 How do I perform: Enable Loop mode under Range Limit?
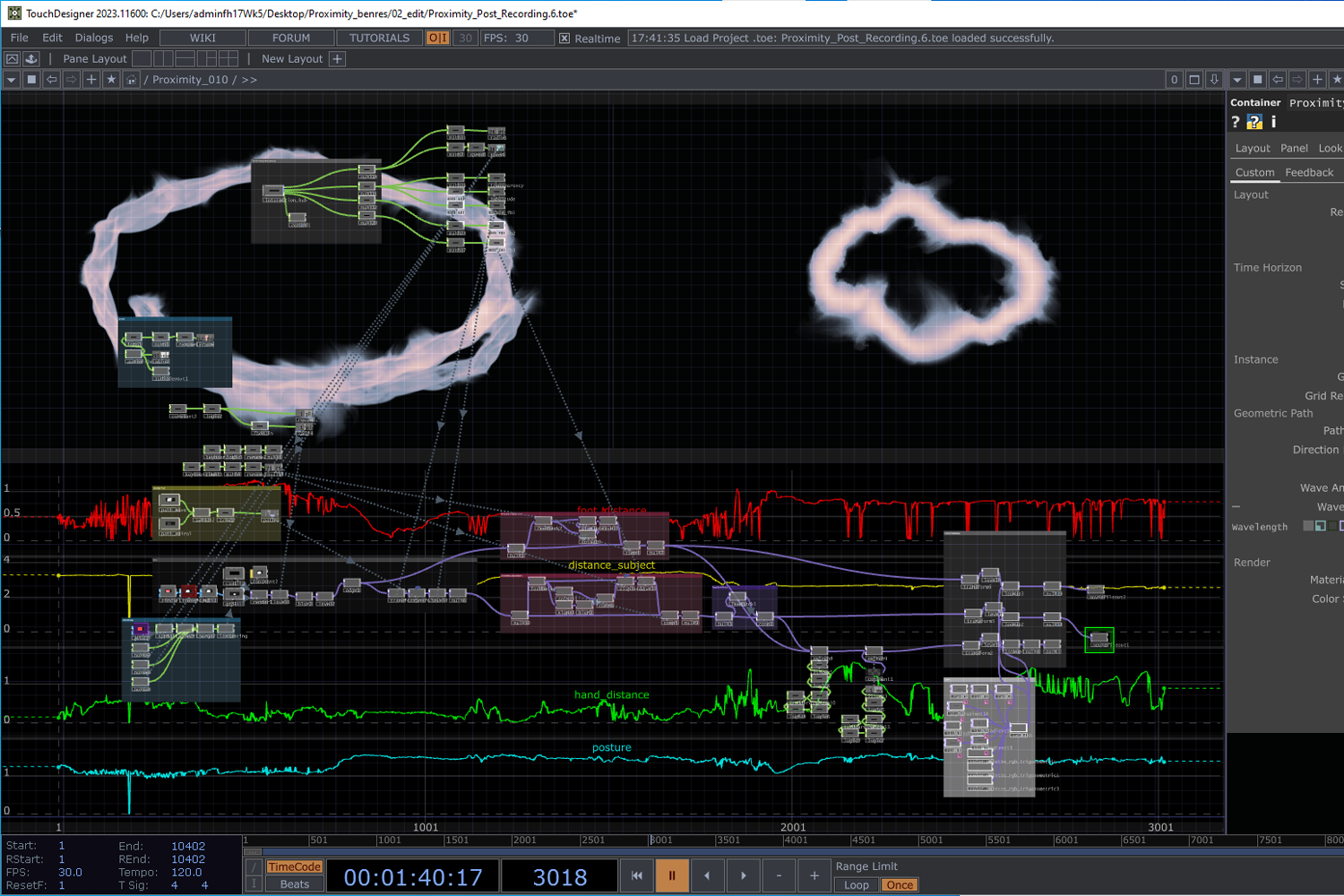[x=856, y=884]
